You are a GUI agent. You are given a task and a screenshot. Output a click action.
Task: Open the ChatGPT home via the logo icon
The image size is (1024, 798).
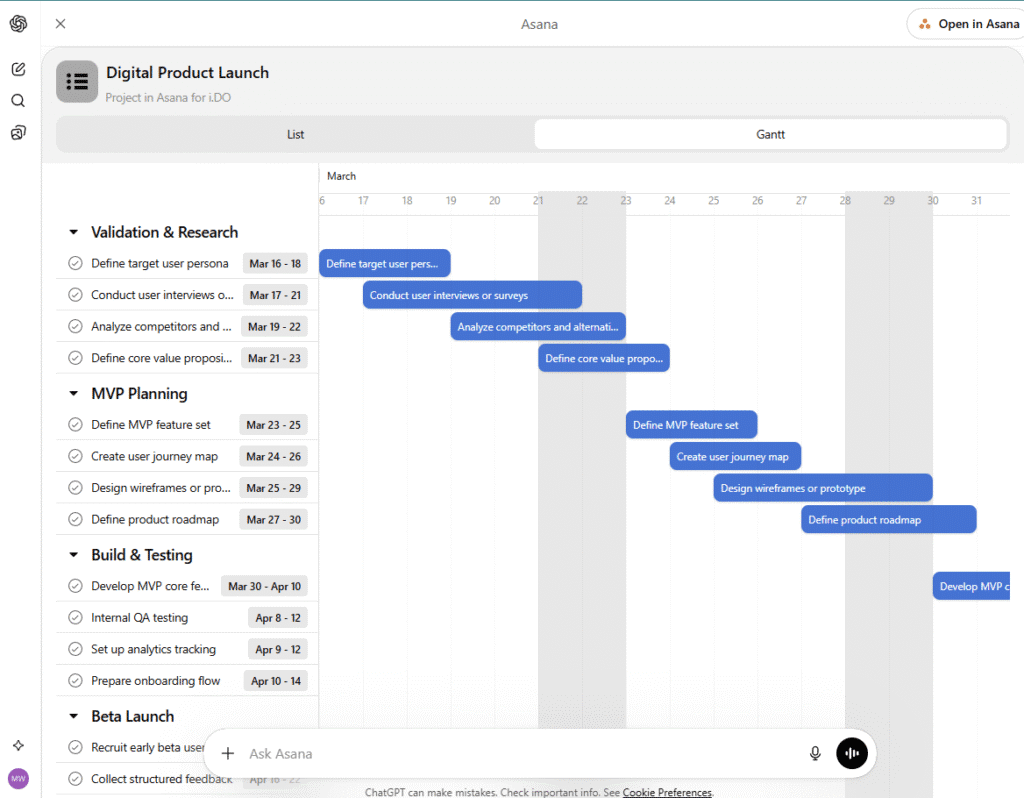18,23
